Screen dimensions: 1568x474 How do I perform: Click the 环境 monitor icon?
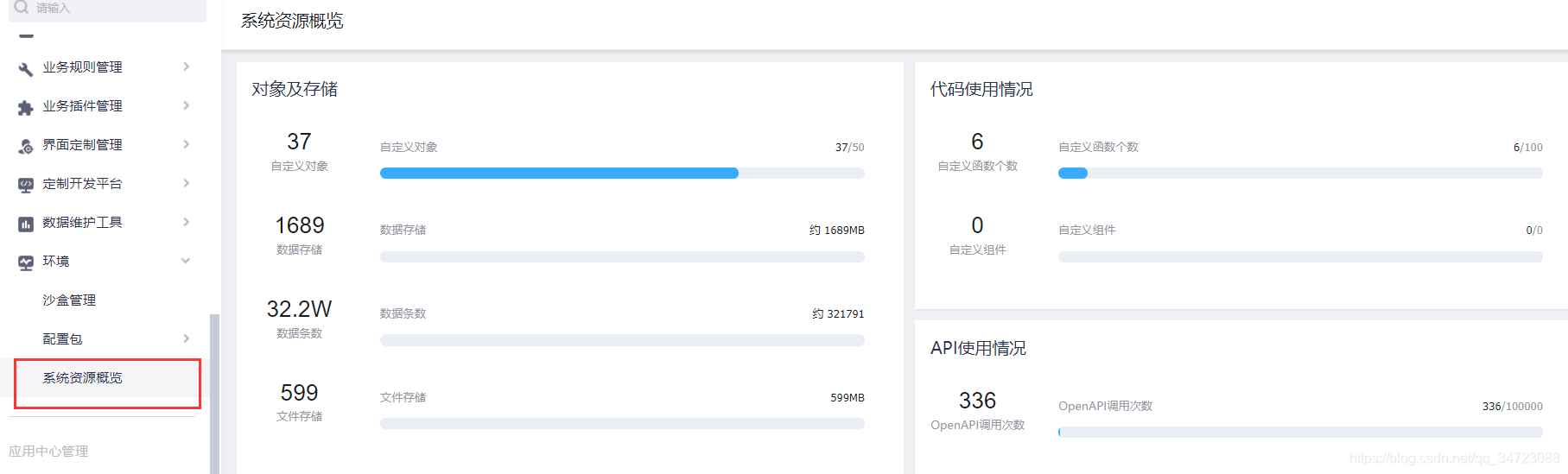(x=26, y=262)
